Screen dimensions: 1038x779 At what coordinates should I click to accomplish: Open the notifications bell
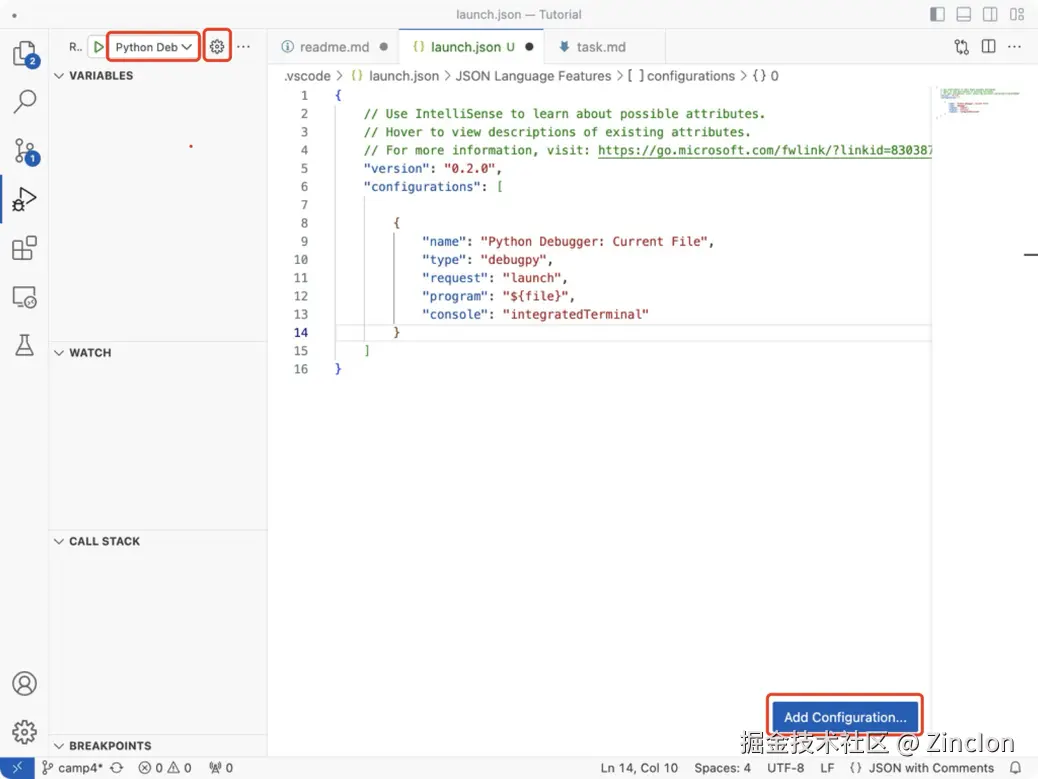coord(1015,768)
